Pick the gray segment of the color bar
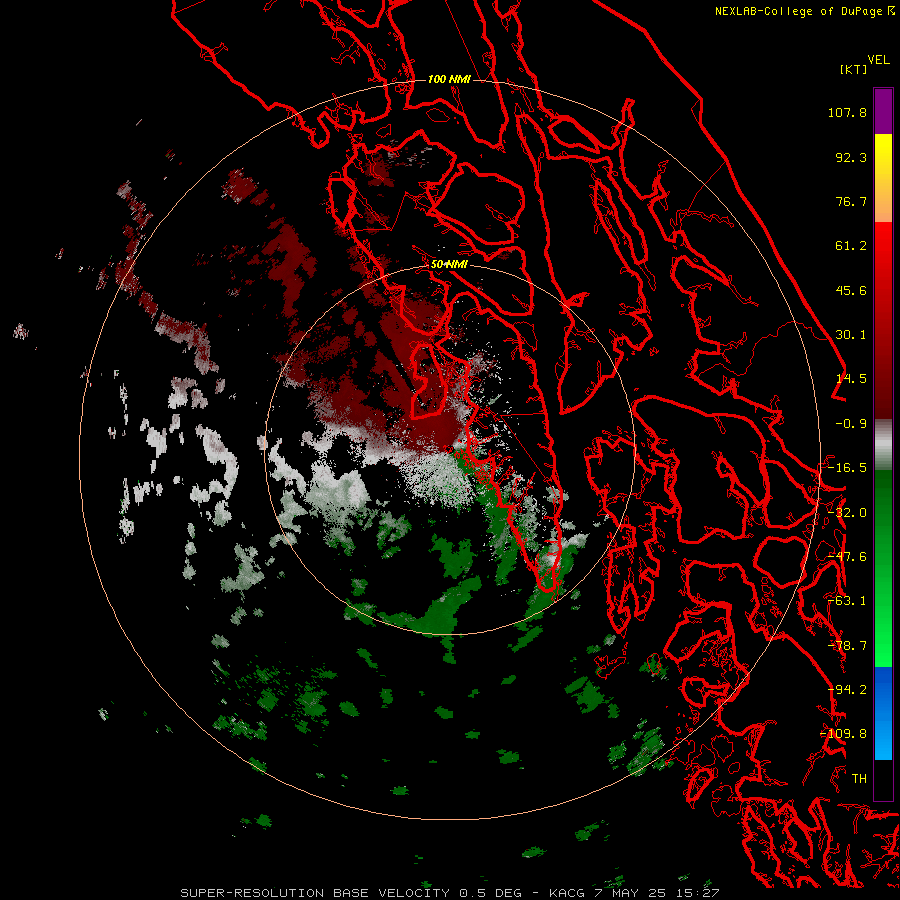This screenshot has height=900, width=900. (883, 445)
